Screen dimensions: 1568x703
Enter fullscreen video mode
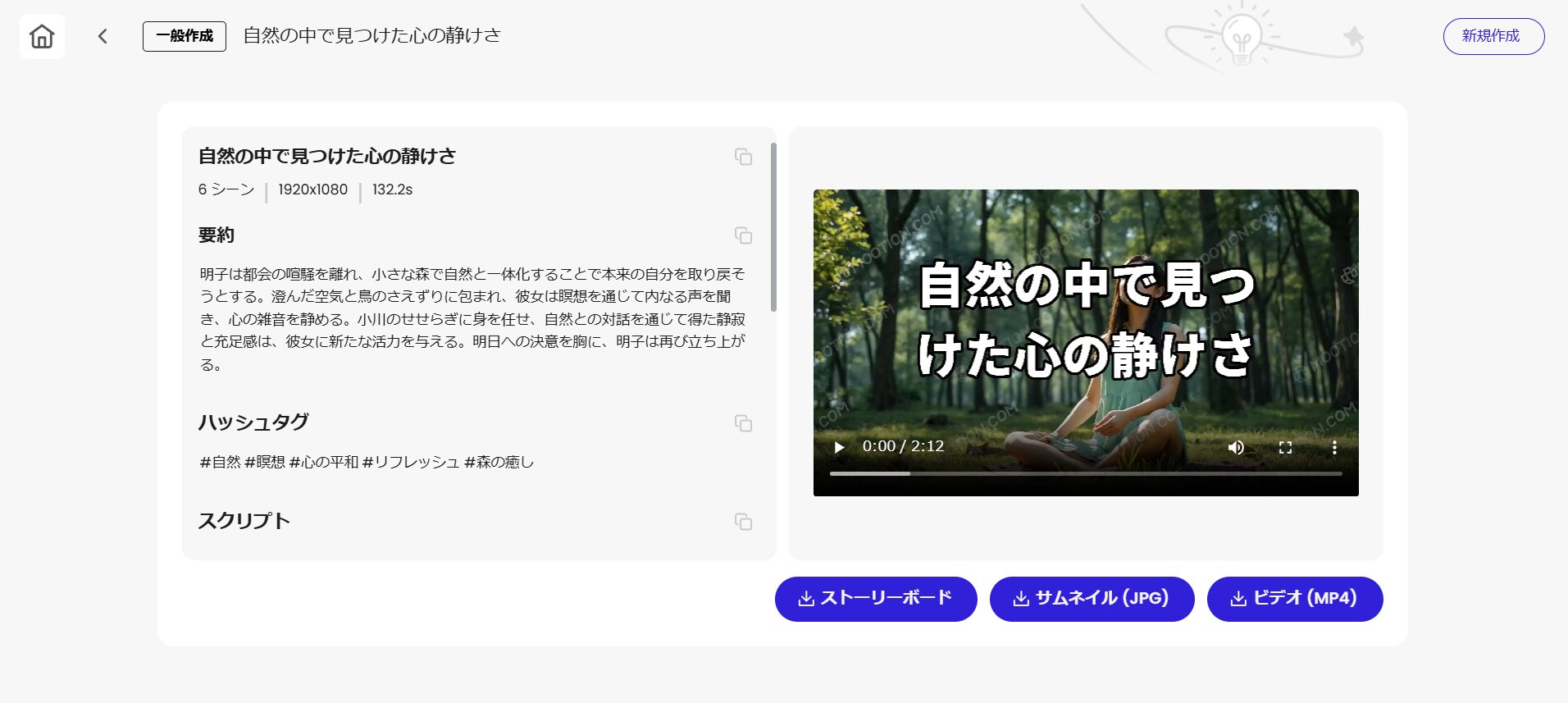1285,447
